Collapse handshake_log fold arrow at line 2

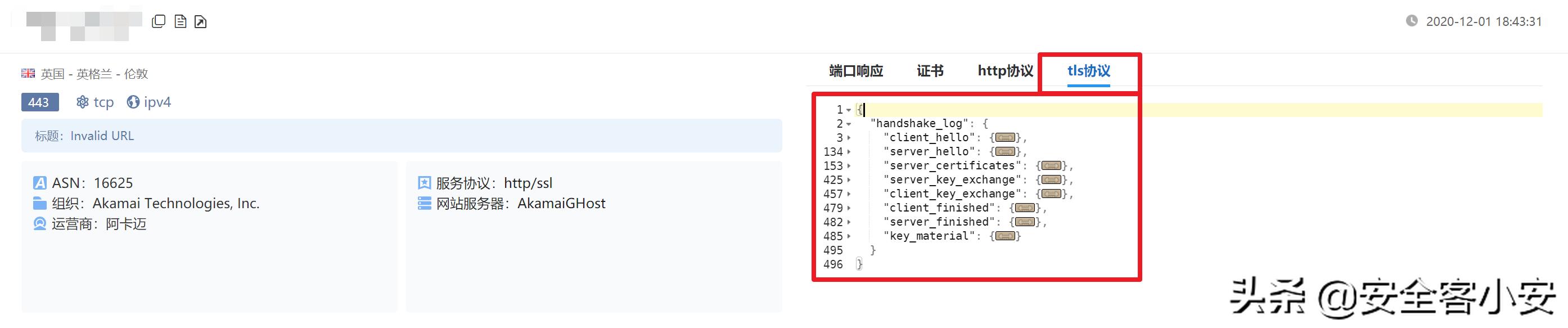[x=849, y=124]
